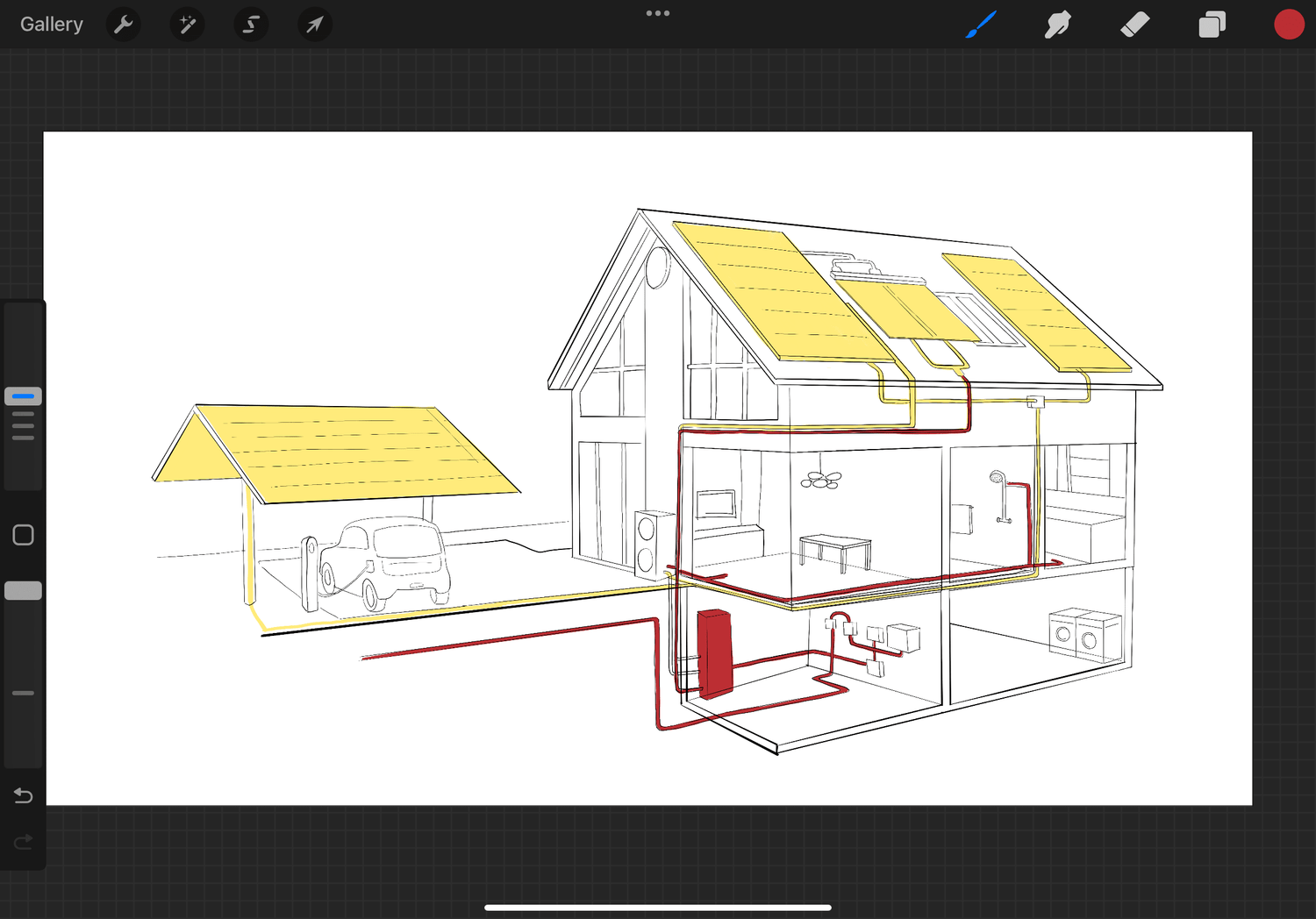Screen dimensions: 1316x919
Task: Select the Smudge tool
Action: (1057, 25)
